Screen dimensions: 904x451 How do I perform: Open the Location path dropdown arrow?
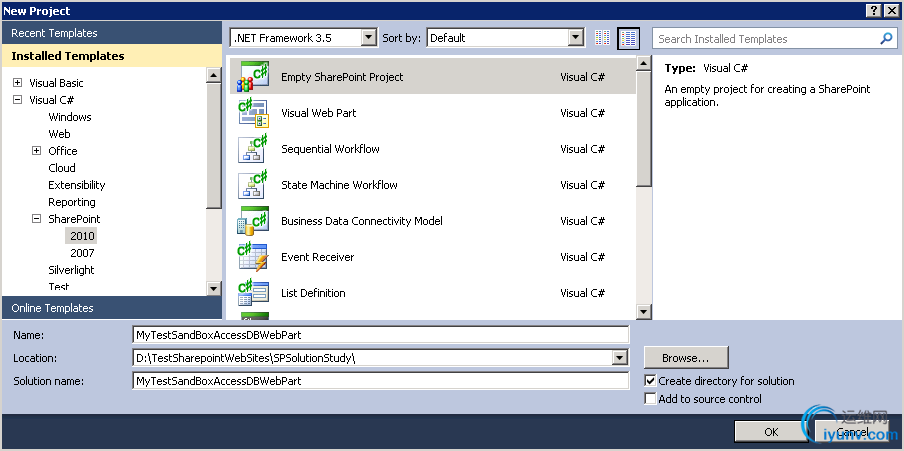[x=620, y=358]
